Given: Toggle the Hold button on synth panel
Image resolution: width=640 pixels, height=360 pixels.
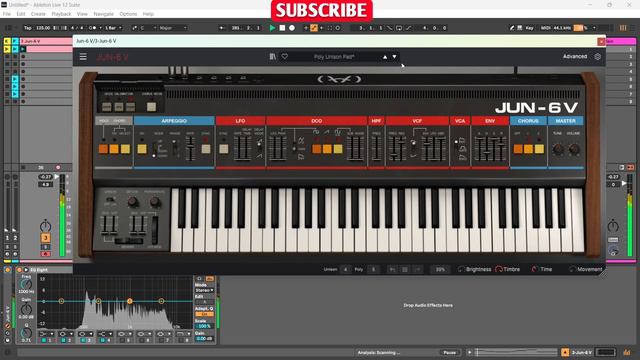Looking at the screenshot, I should [103, 149].
